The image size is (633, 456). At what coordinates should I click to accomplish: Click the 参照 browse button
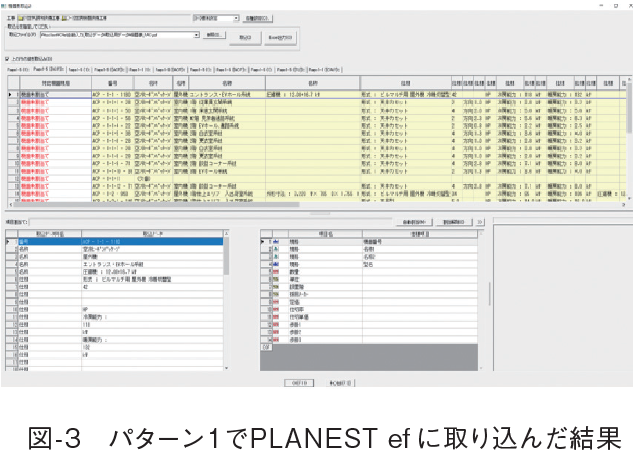214,35
